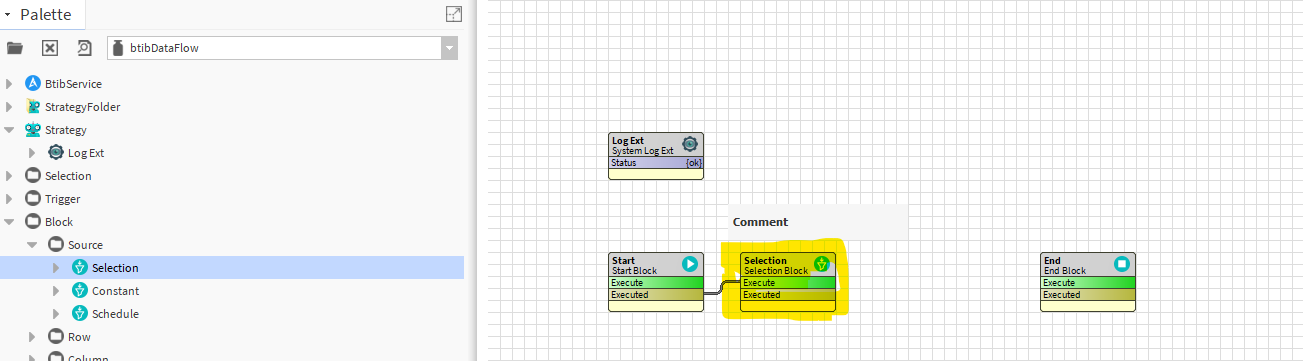
Task: Click the Log Ext gear icon
Action: pyautogui.click(x=690, y=144)
